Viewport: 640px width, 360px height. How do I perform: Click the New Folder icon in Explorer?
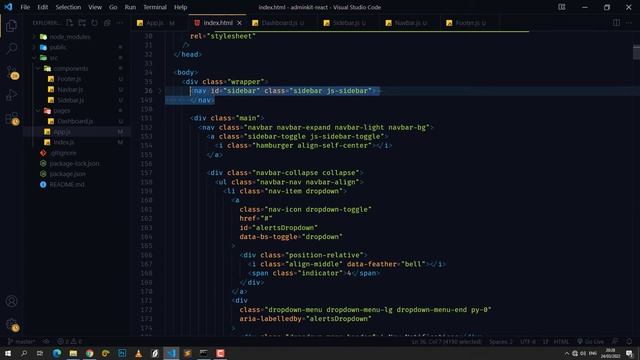coord(82,23)
